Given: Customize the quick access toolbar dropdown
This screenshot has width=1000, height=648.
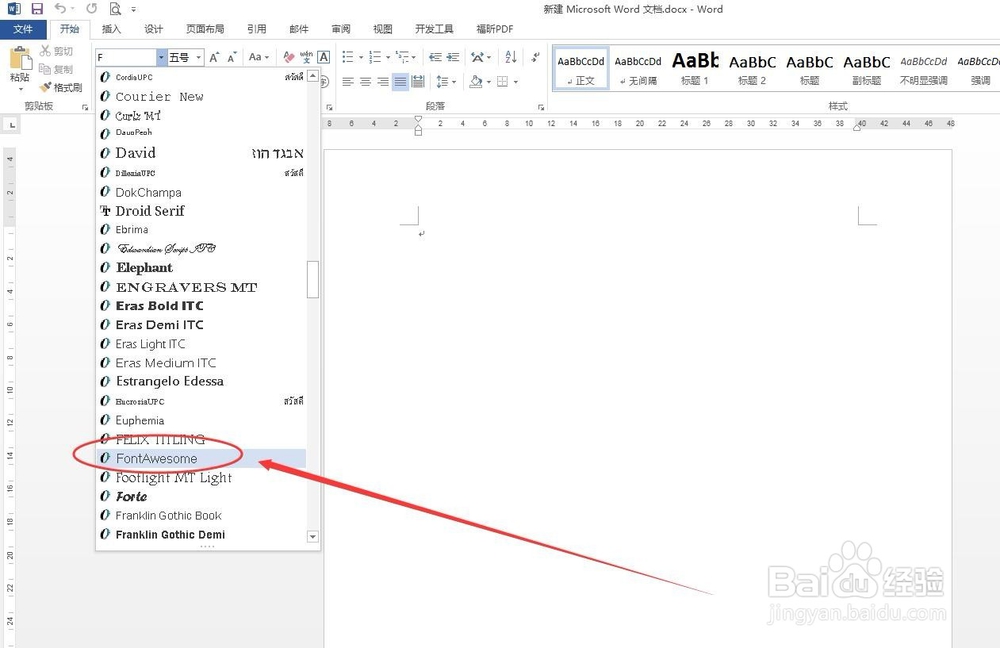Looking at the screenshot, I should (x=133, y=10).
